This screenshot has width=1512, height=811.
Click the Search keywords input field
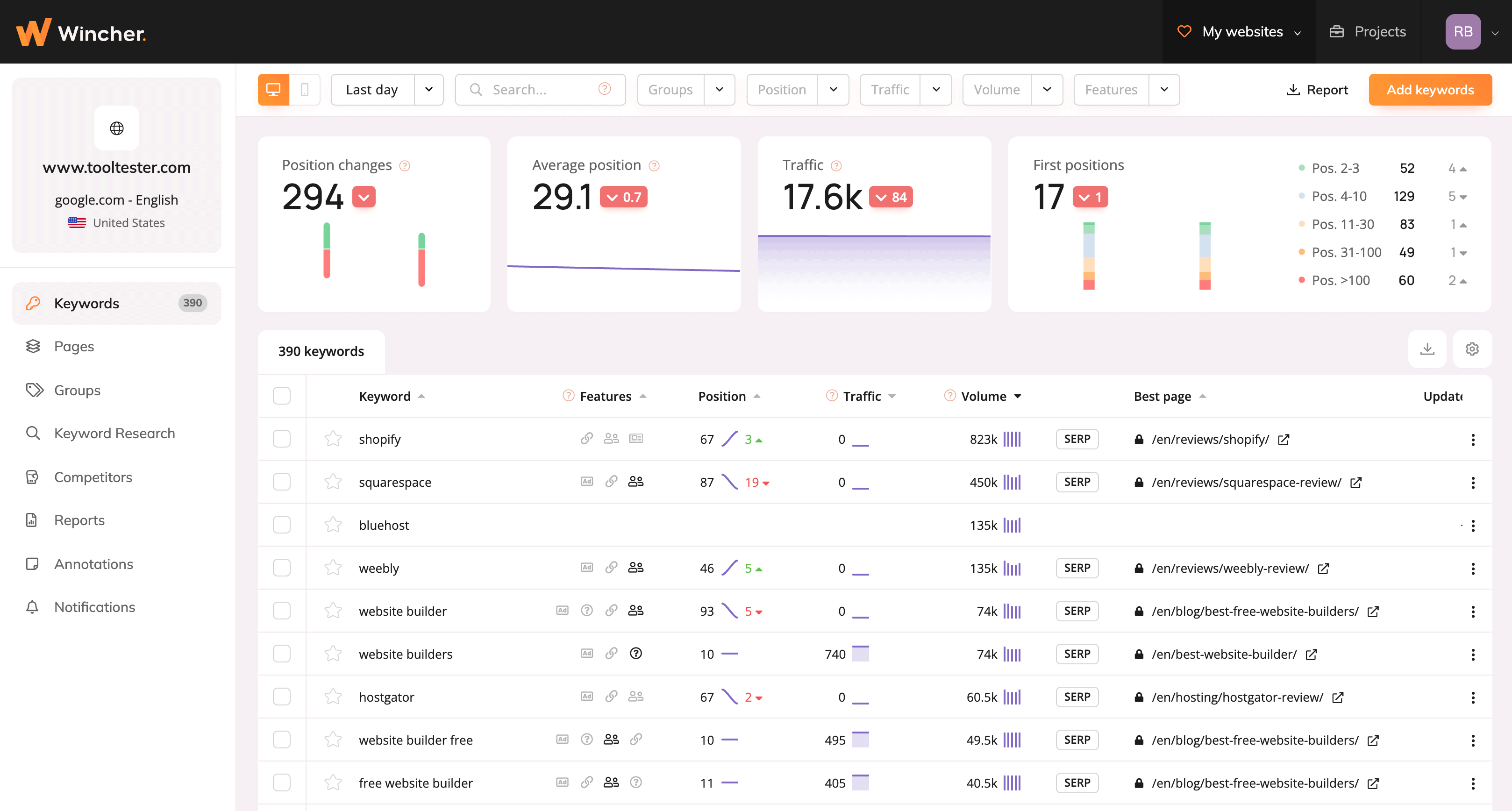[x=540, y=89]
